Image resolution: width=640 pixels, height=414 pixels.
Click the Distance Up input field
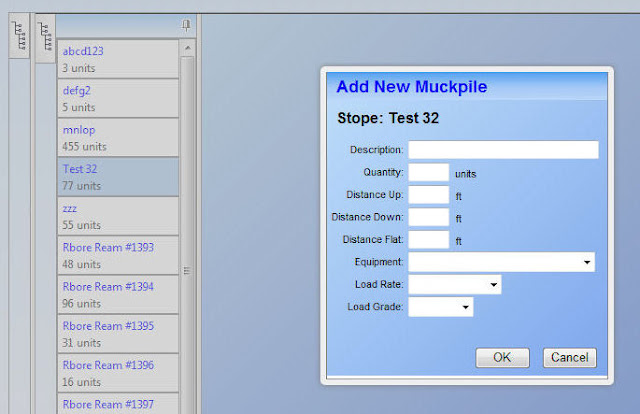coord(429,195)
